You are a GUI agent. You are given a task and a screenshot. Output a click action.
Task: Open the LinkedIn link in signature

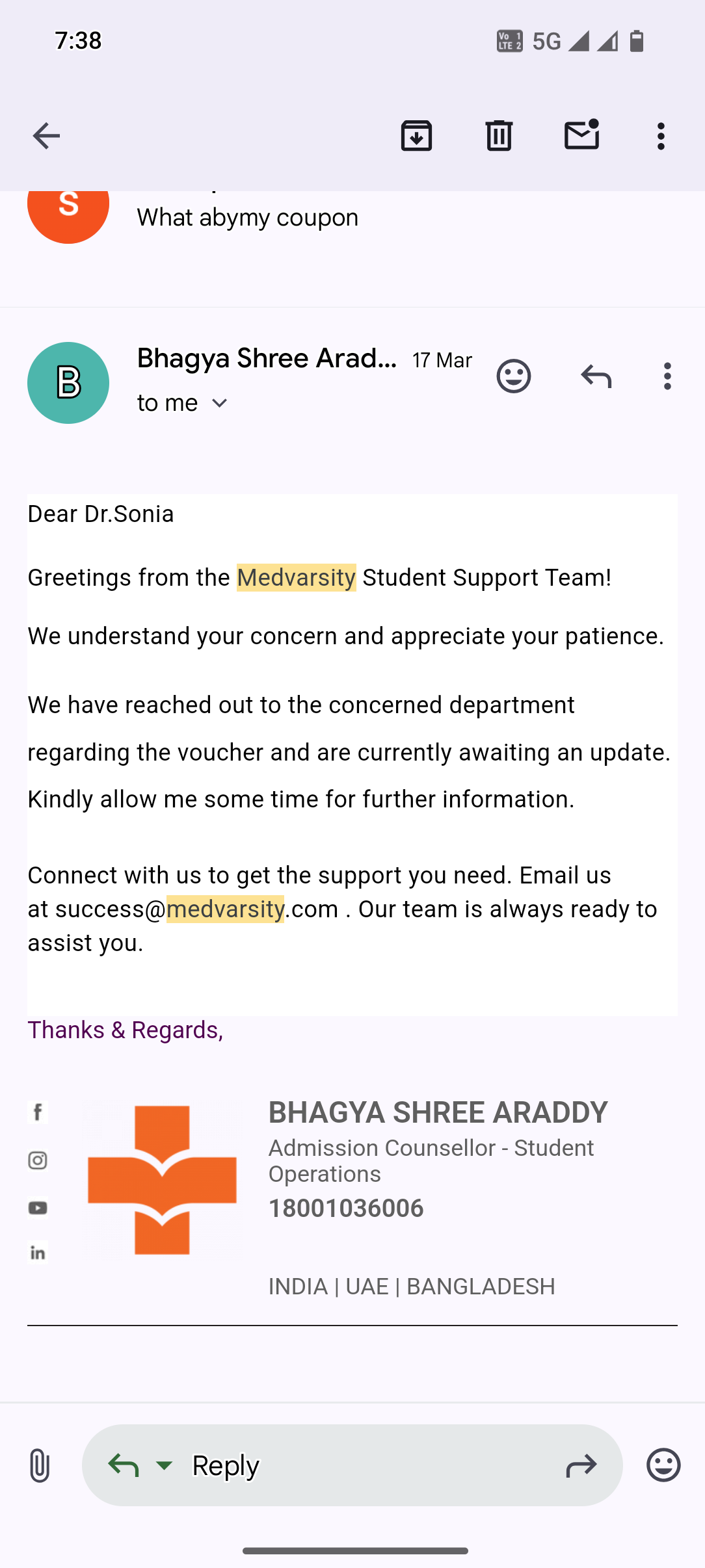38,1253
